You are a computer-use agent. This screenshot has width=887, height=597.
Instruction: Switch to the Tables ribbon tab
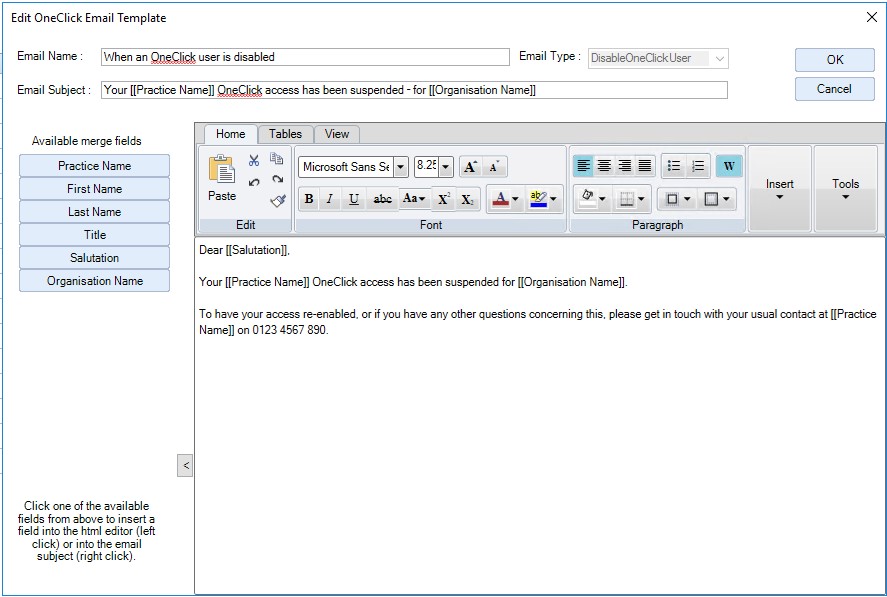point(285,134)
